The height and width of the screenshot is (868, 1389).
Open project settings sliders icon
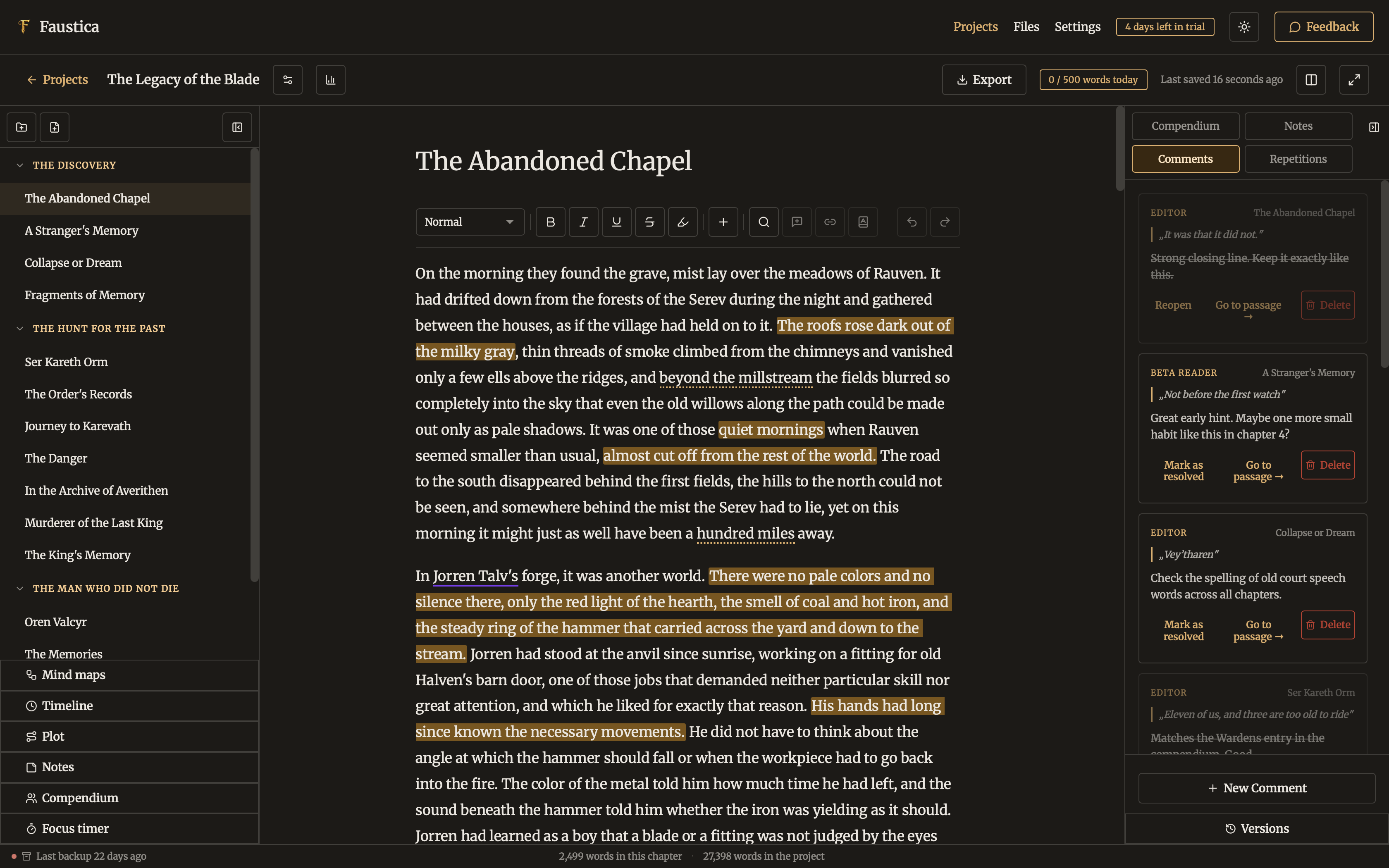pos(288,80)
